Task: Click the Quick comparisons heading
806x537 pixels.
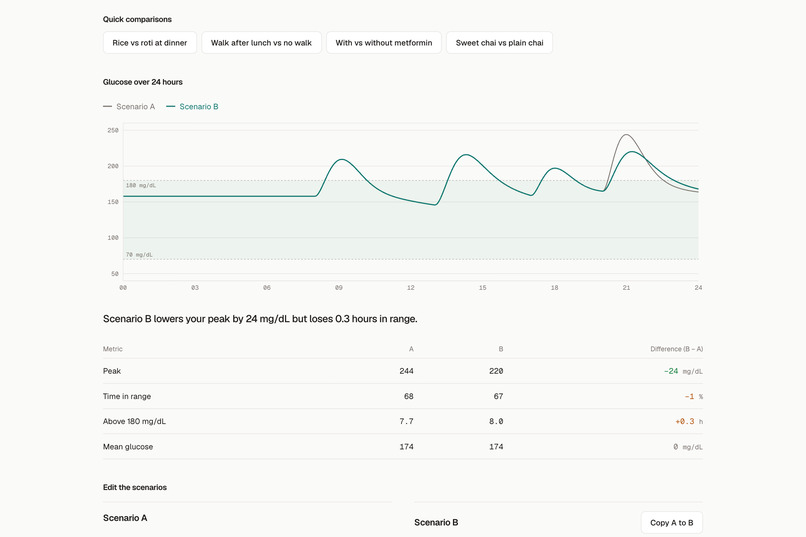Action: coord(137,20)
